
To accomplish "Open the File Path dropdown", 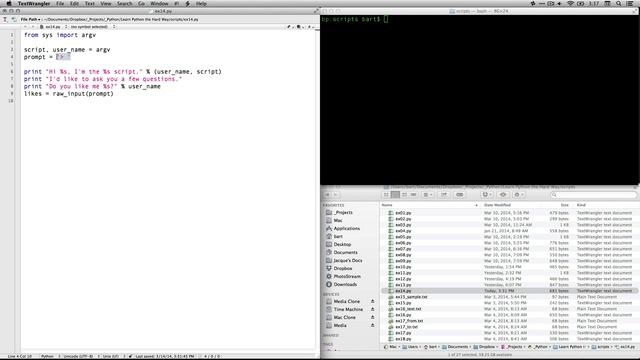I will pos(31,19).
